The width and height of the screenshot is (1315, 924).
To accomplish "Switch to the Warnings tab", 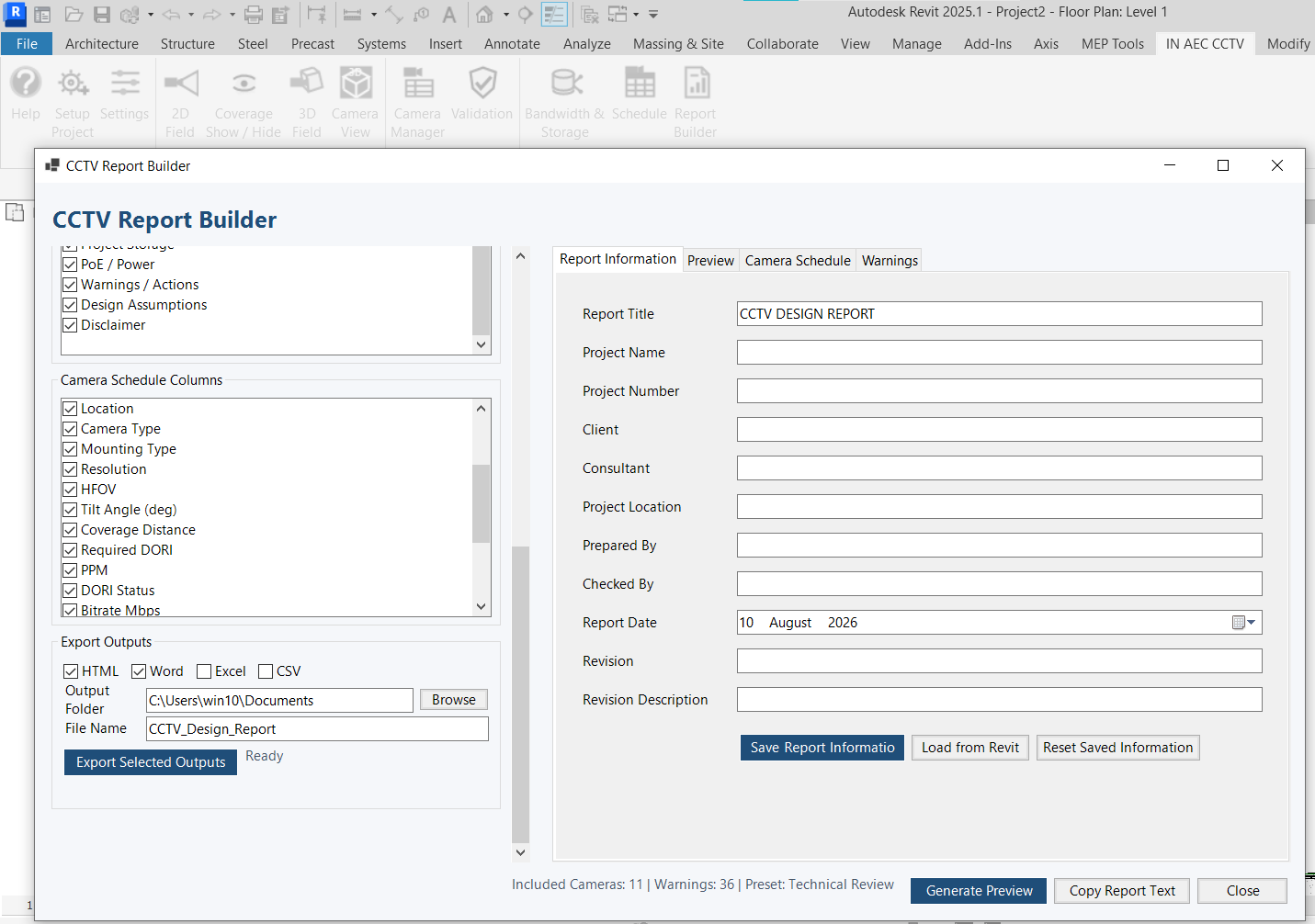I will (890, 261).
